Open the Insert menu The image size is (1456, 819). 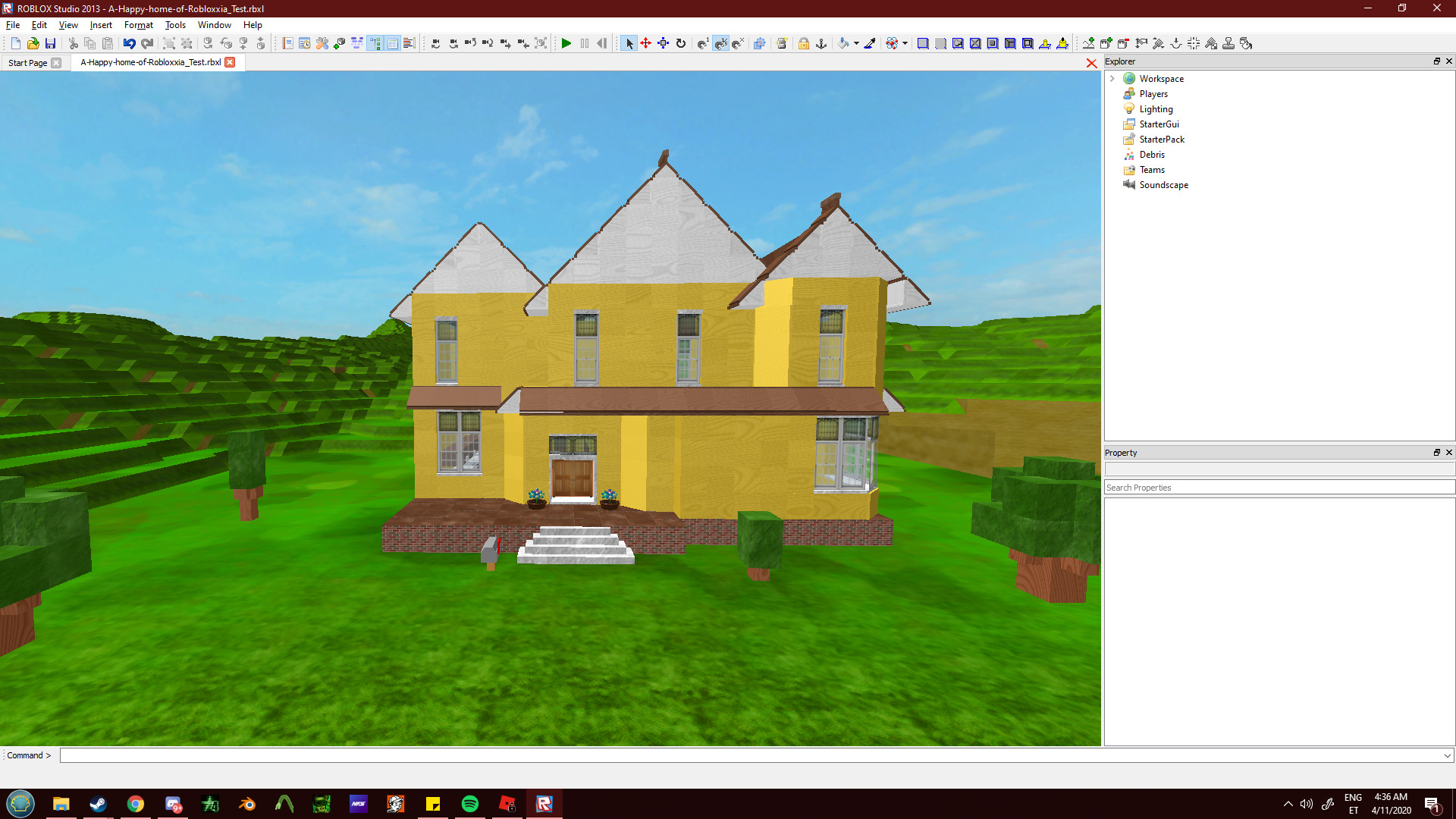101,25
